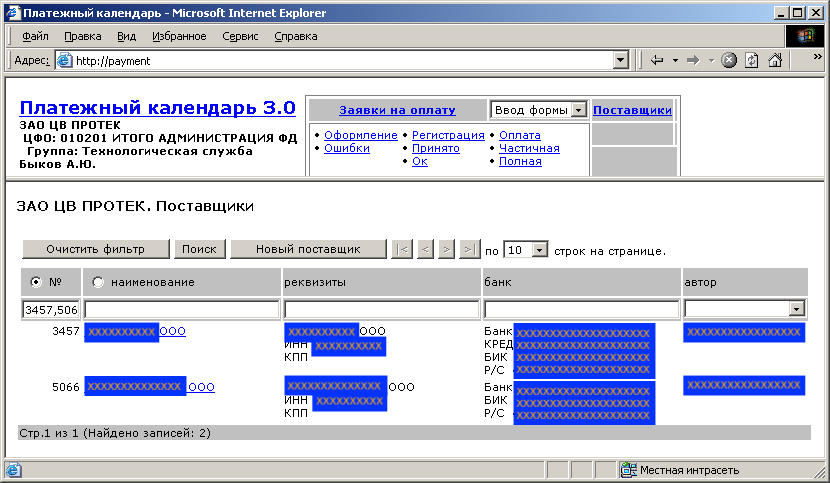This screenshot has width=830, height=483.
Task: Open the Справка menu
Action: pyautogui.click(x=296, y=37)
